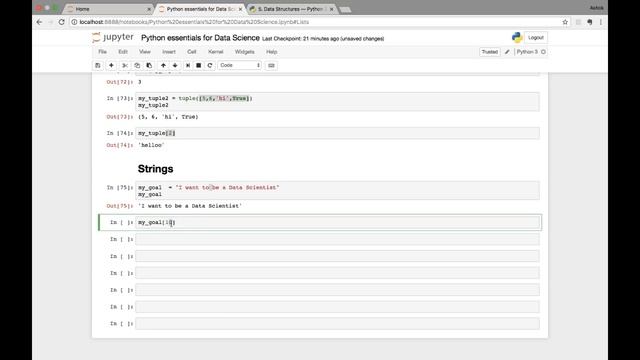Click the Last Checkpoint status text
Image resolution: width=640 pixels, height=360 pixels.
coord(323,39)
